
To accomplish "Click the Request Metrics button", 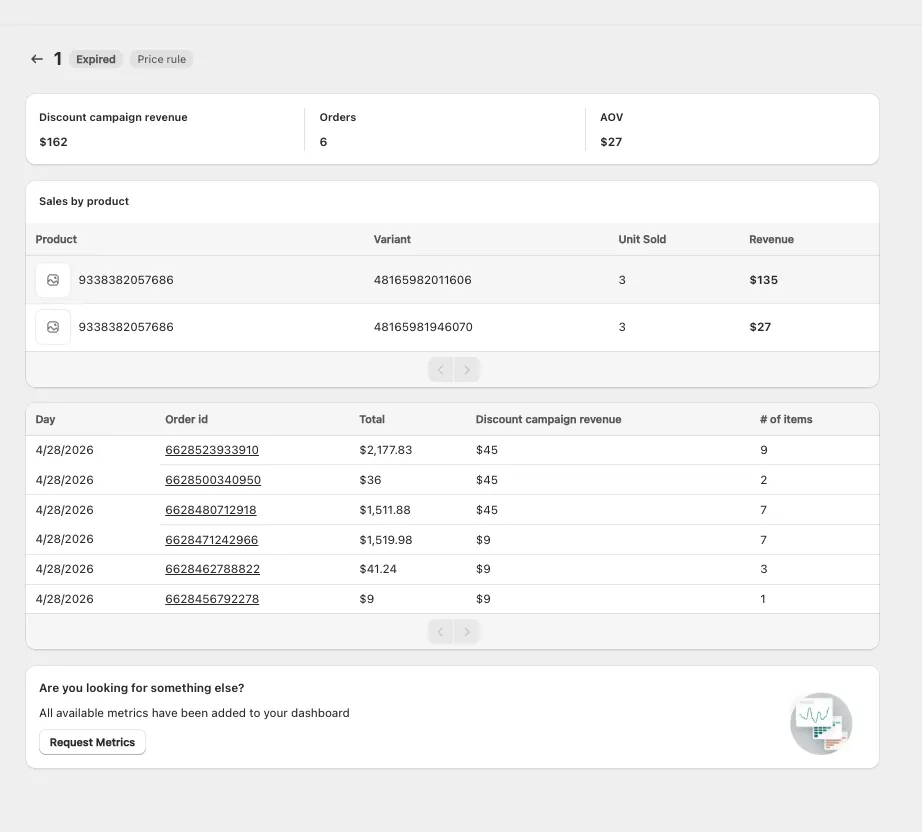I will [x=92, y=742].
